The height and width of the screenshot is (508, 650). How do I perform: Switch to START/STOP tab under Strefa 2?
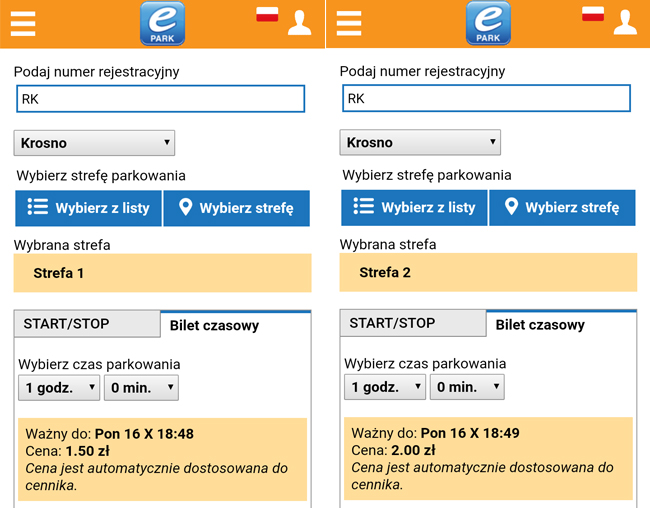pos(413,324)
